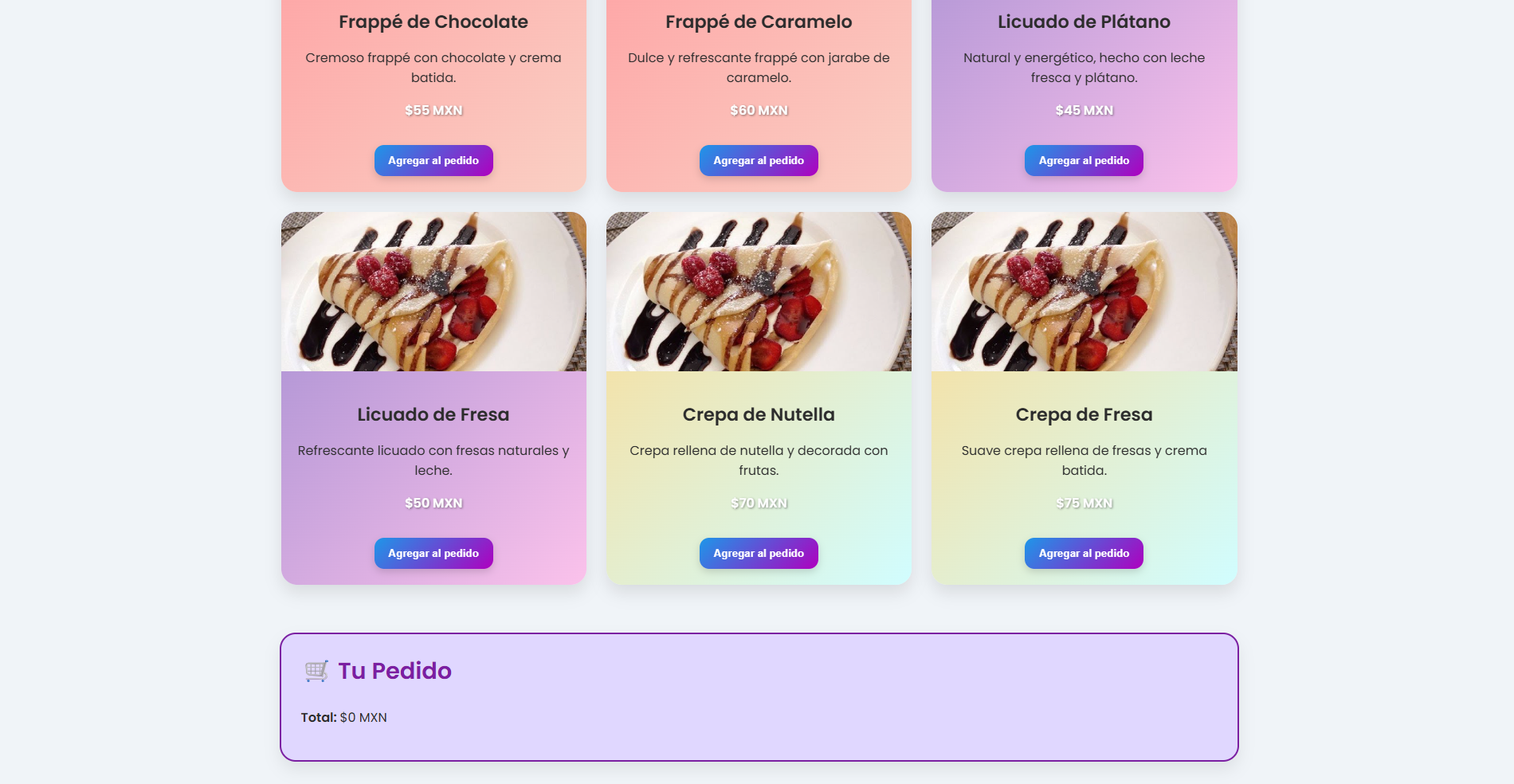The image size is (1514, 784).
Task: Click the $55 MXN price label
Action: [x=433, y=110]
